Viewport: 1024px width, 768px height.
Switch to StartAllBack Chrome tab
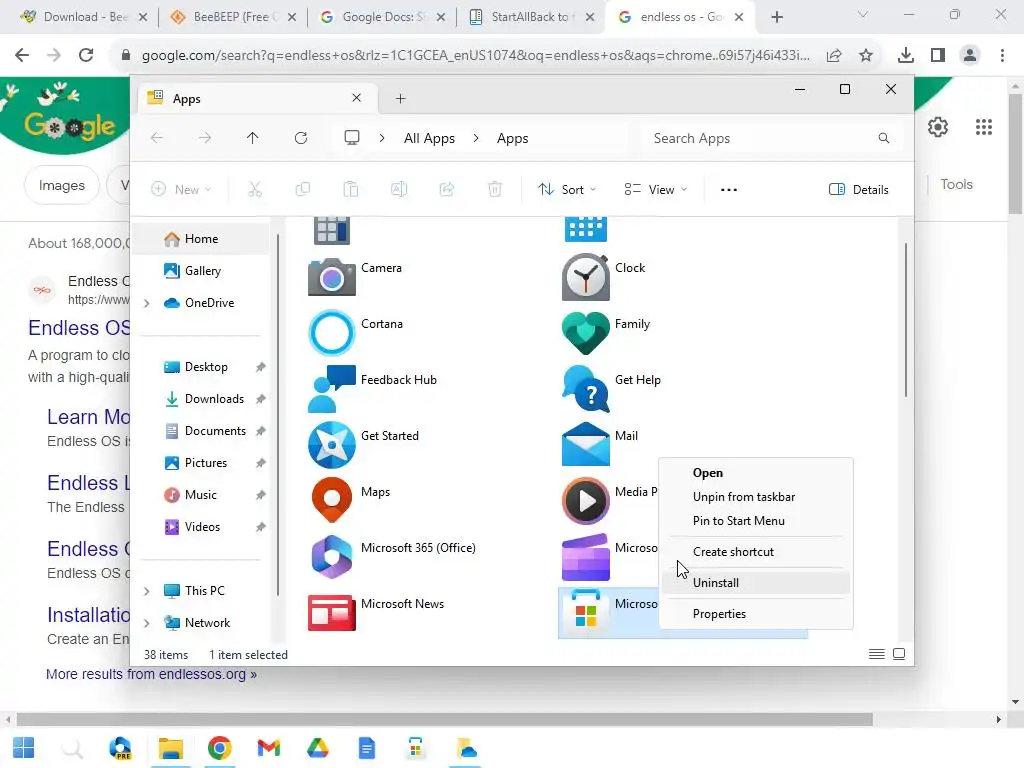pyautogui.click(x=531, y=17)
